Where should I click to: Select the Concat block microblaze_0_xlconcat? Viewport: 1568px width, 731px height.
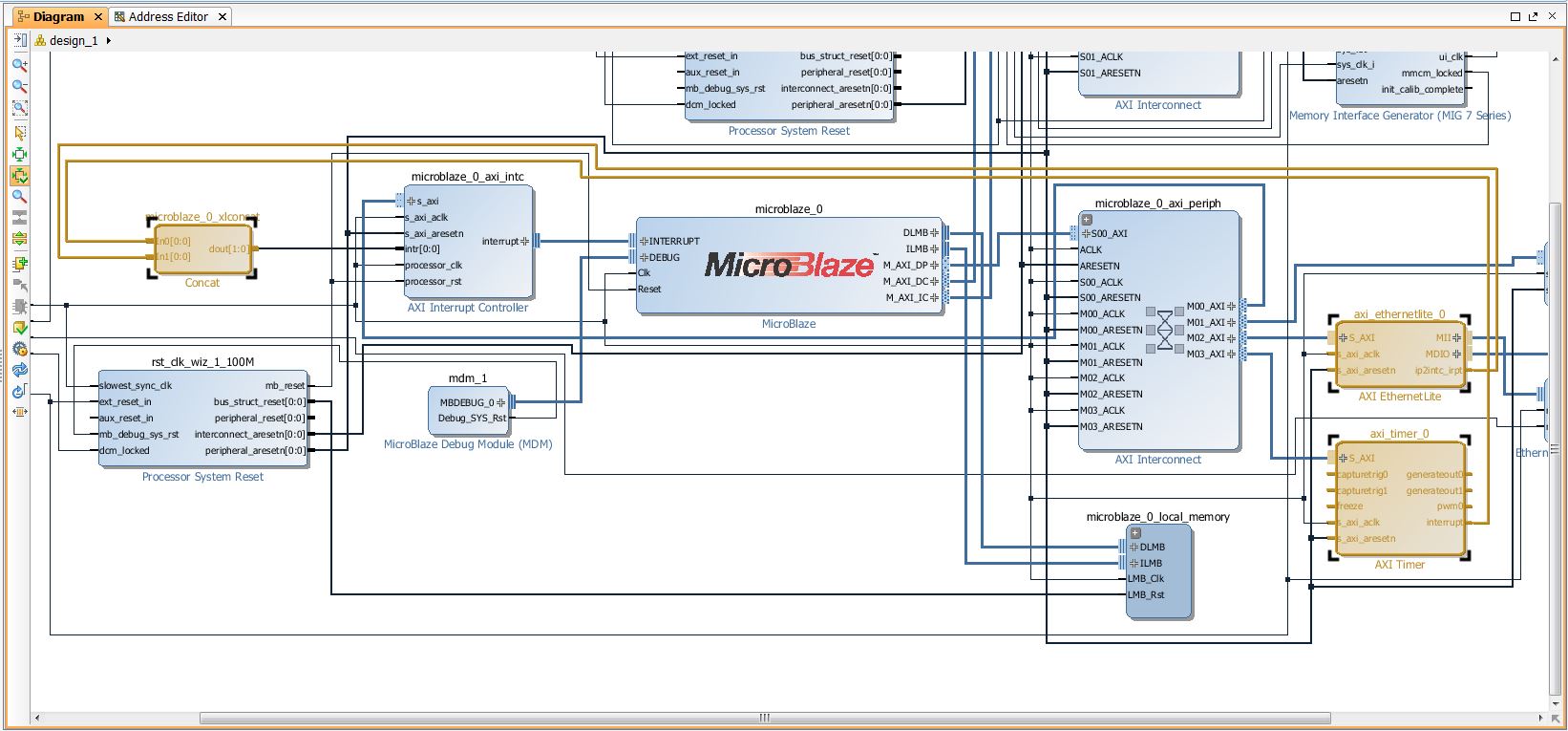pos(201,249)
